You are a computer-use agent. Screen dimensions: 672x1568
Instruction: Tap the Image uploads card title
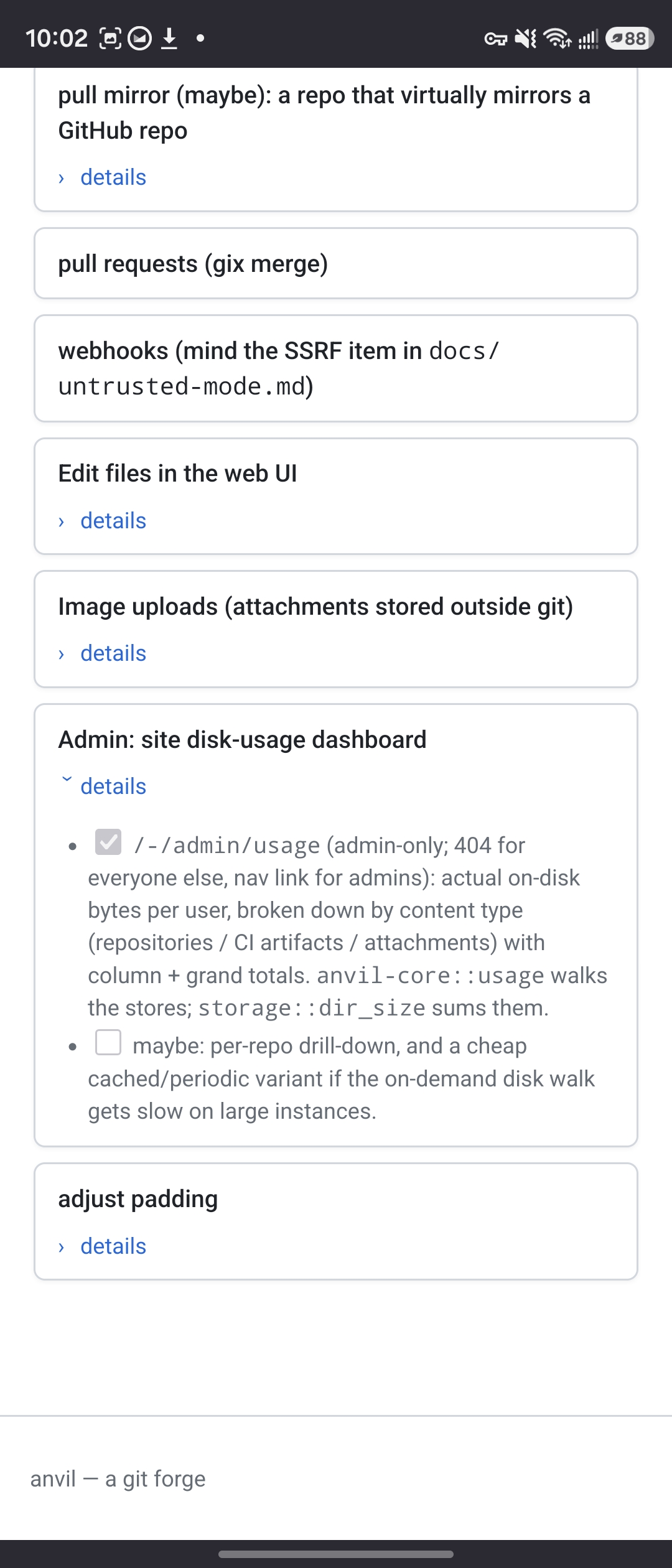(x=315, y=607)
